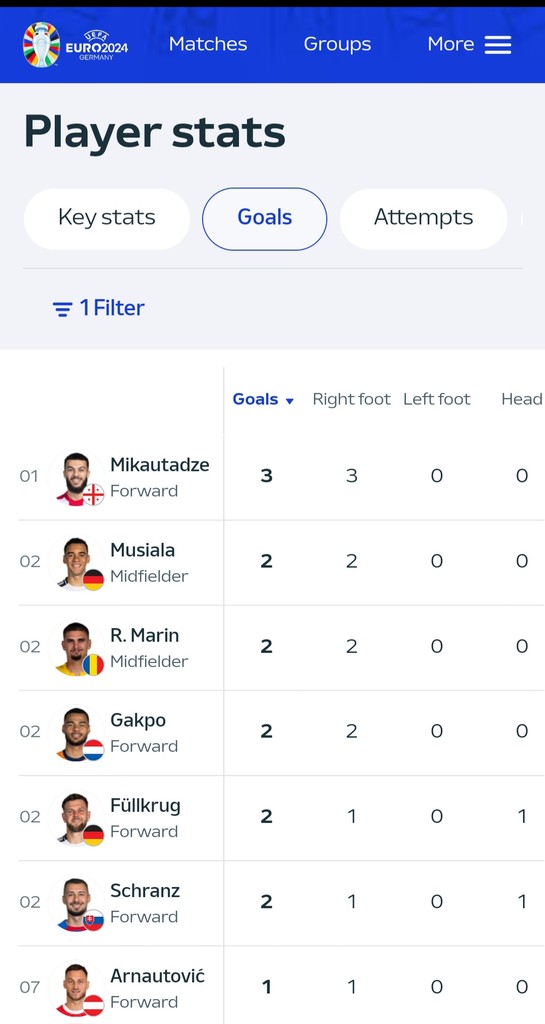This screenshot has height=1024, width=545.
Task: Open the hamburger More menu icon
Action: (498, 44)
